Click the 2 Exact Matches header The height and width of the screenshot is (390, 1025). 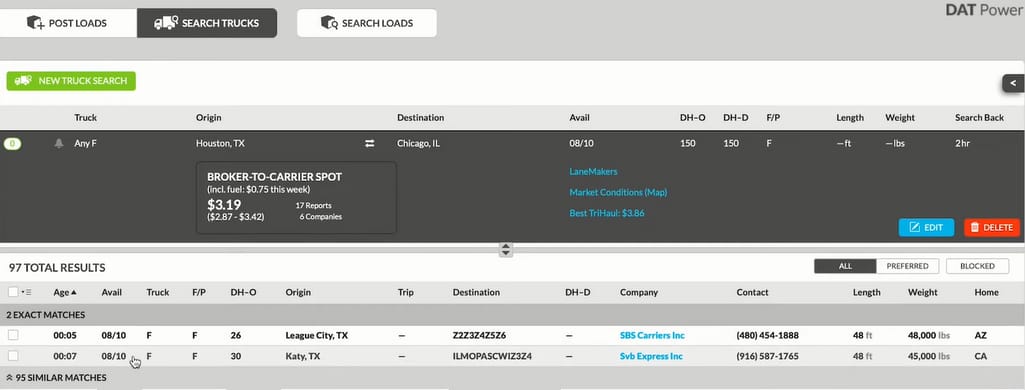coord(46,315)
